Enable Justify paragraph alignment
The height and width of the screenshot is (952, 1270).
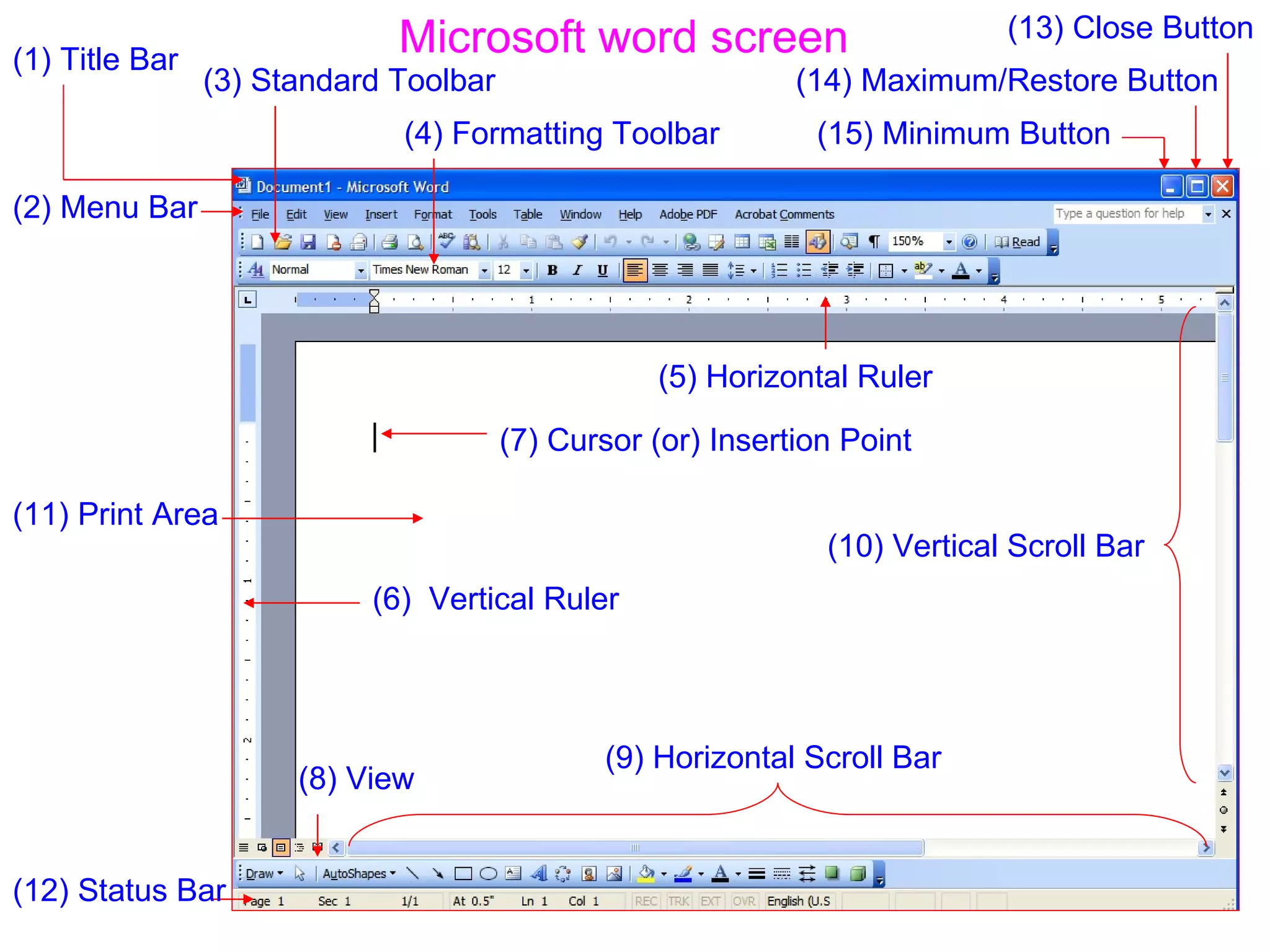pos(710,270)
